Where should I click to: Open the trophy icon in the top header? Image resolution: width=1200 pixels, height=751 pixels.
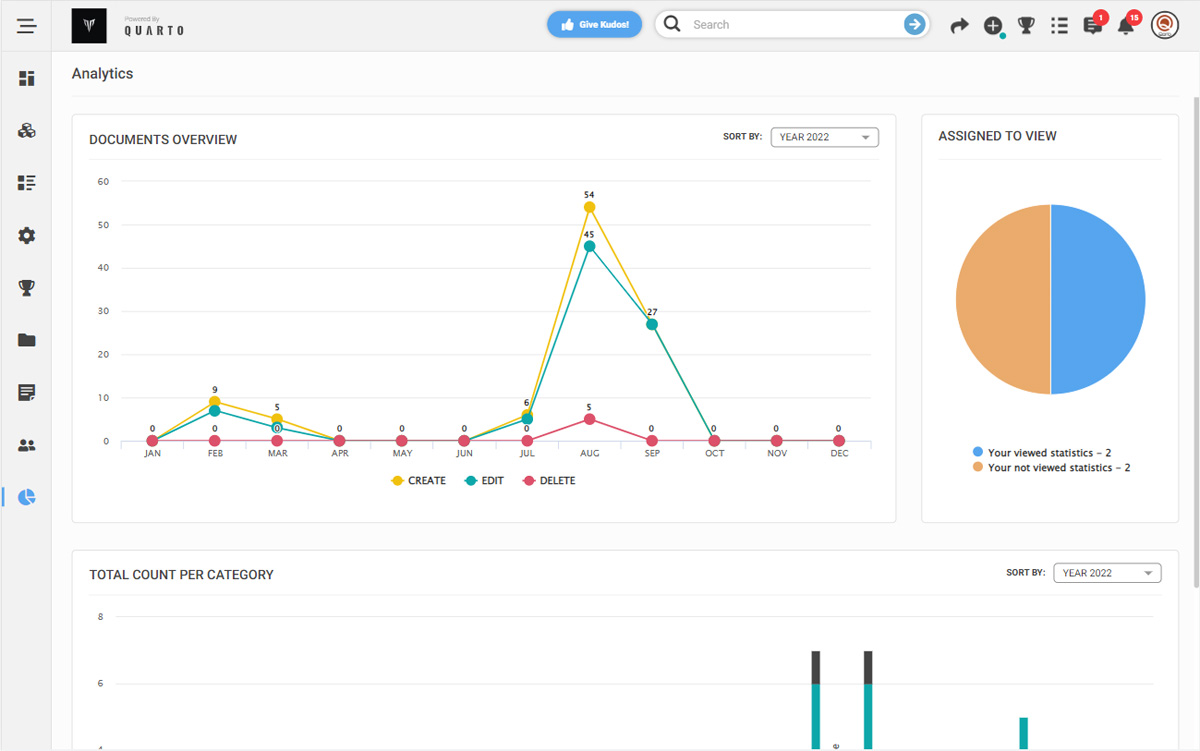pos(1026,26)
